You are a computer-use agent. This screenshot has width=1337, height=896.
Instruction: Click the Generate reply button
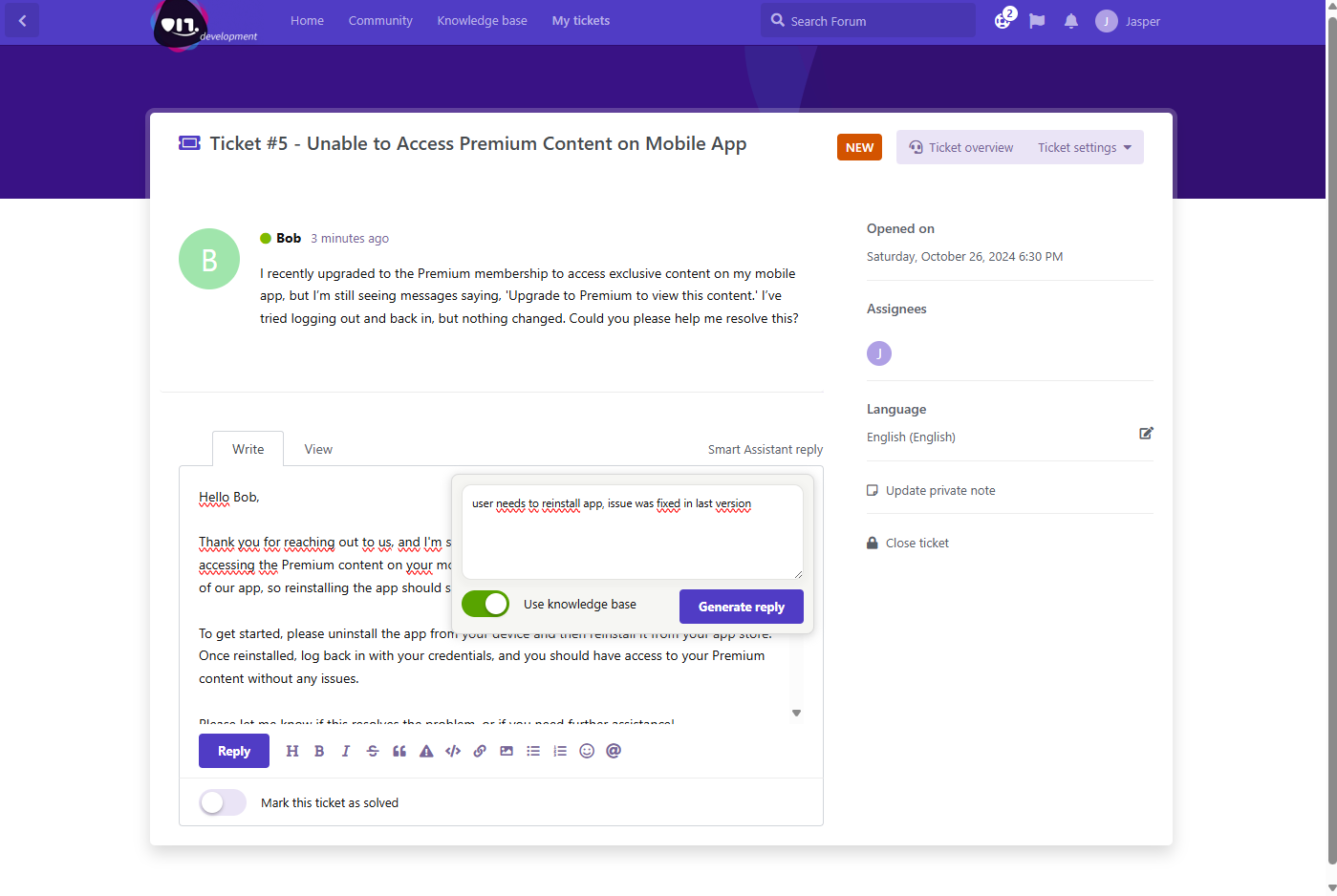[x=742, y=607]
